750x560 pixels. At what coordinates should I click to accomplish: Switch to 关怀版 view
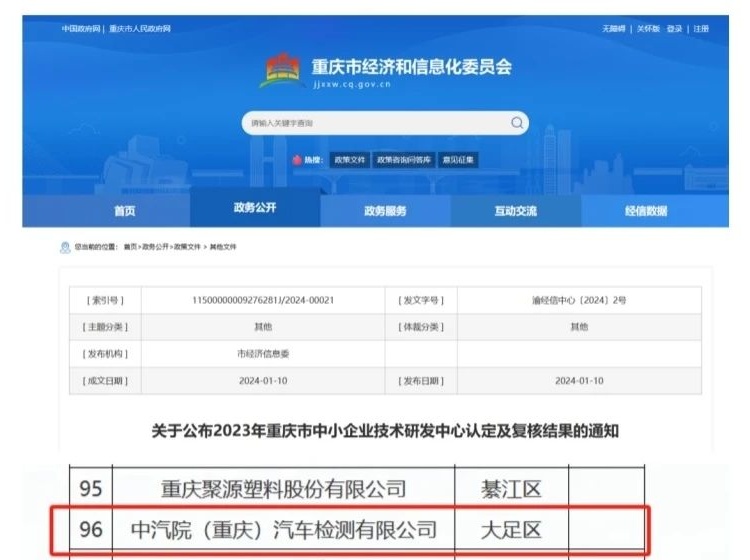[x=648, y=29]
